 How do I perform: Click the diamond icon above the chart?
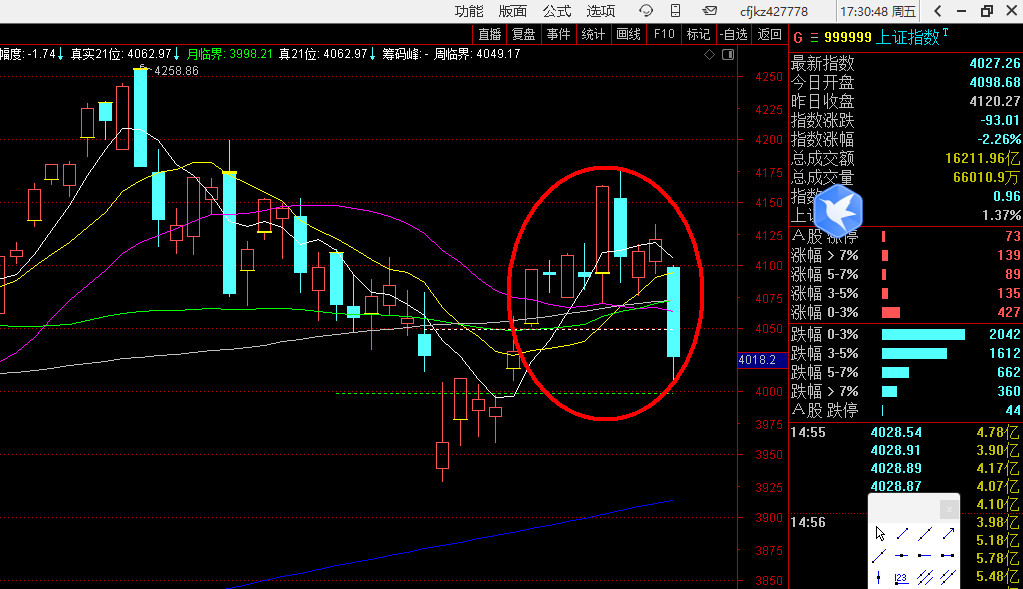point(709,54)
